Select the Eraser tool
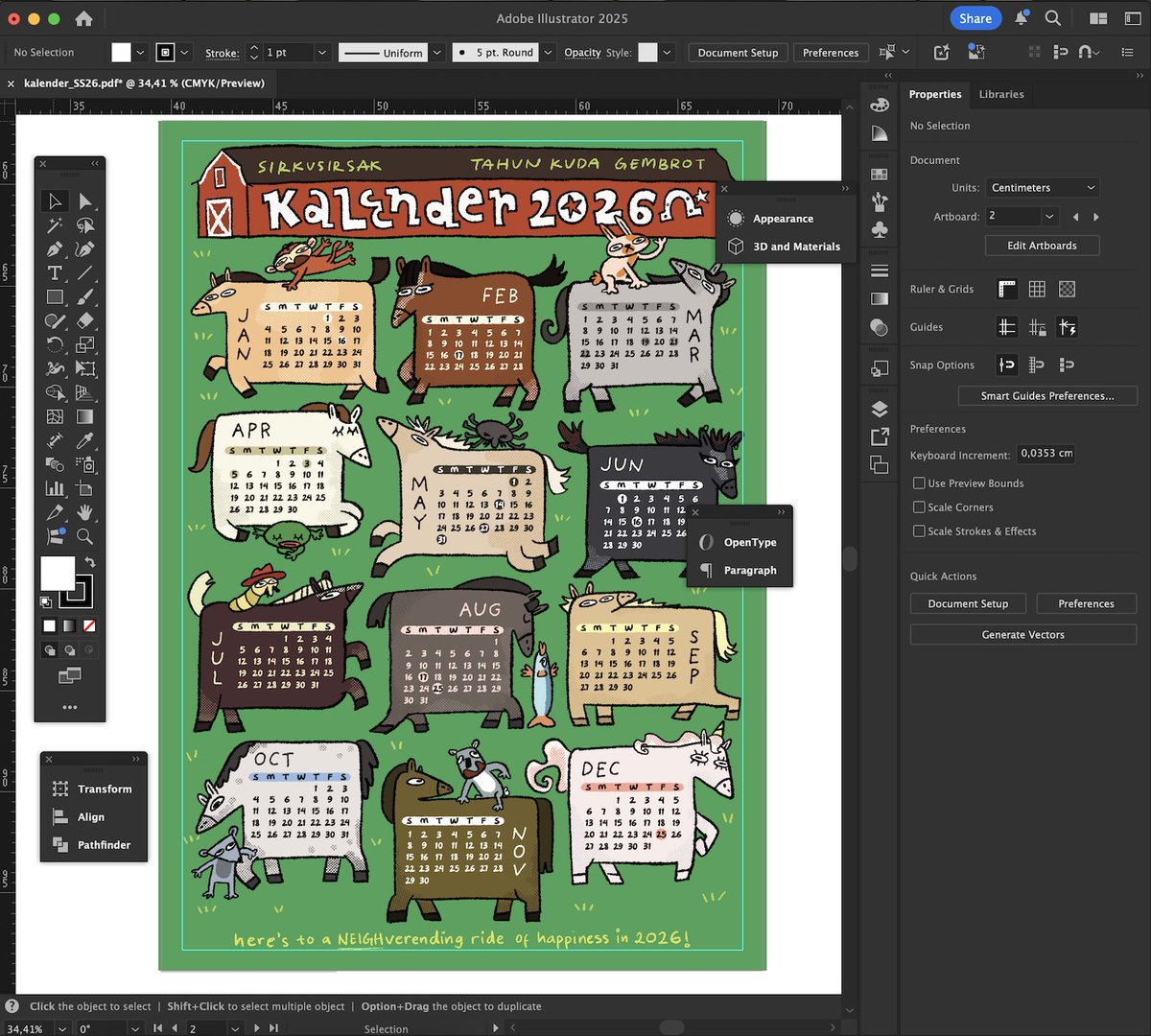The height and width of the screenshot is (1036, 1151). point(85,321)
